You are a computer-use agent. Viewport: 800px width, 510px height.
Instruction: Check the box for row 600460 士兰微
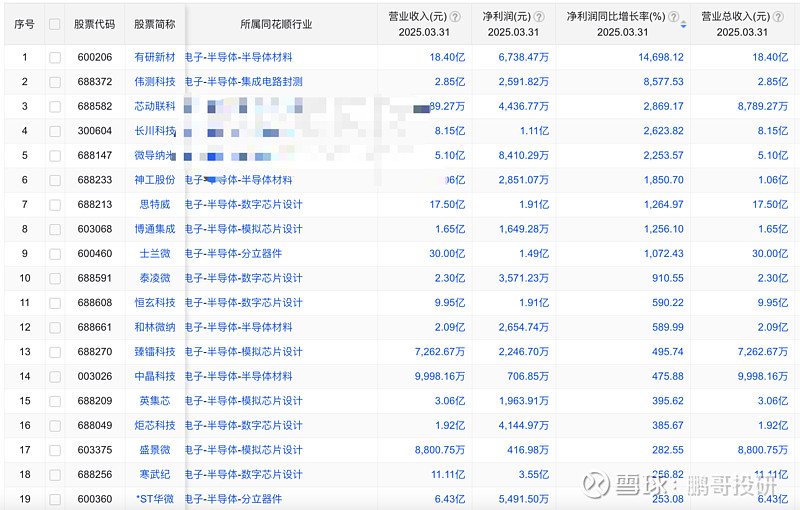55,253
